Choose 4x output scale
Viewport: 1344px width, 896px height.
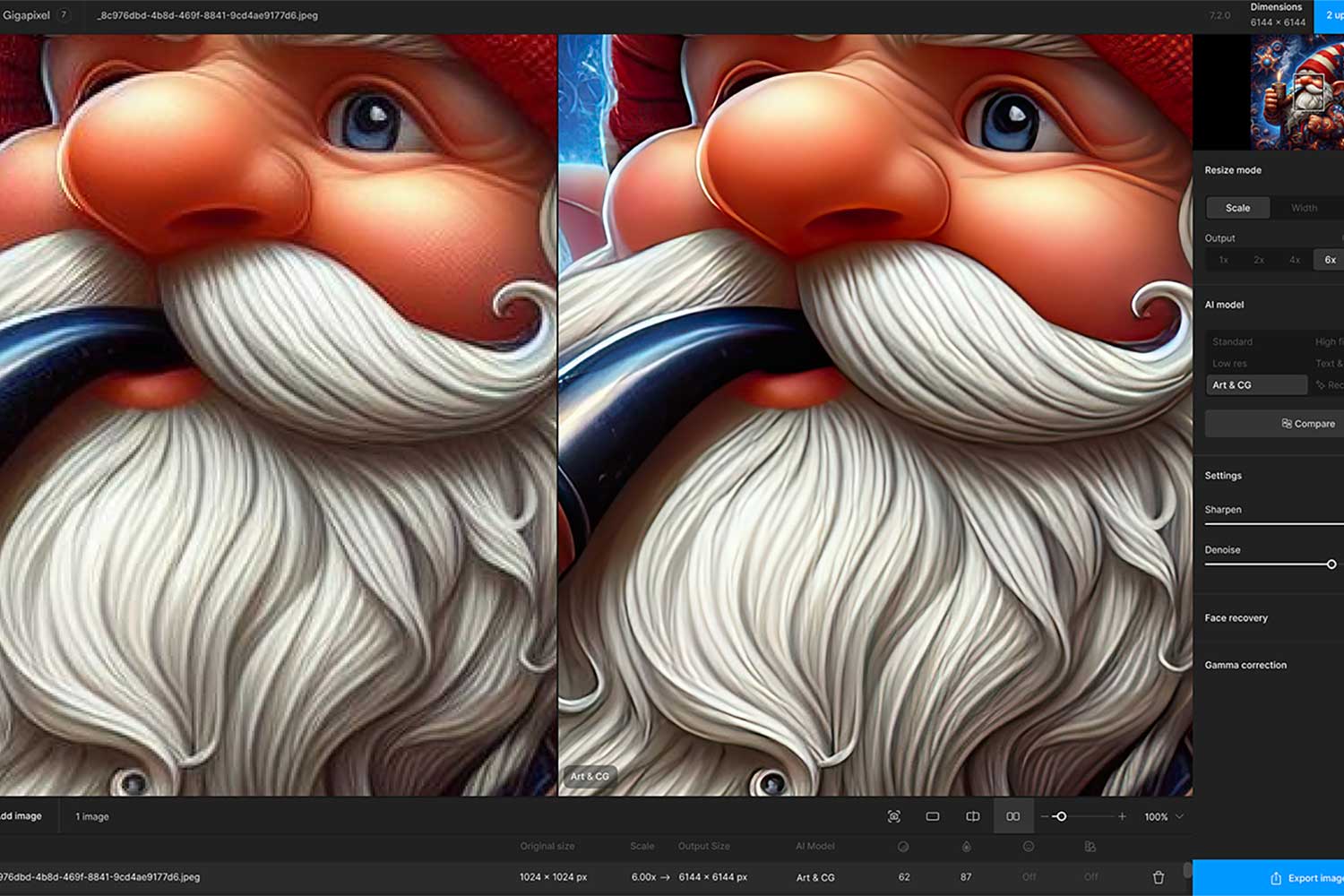click(1295, 260)
